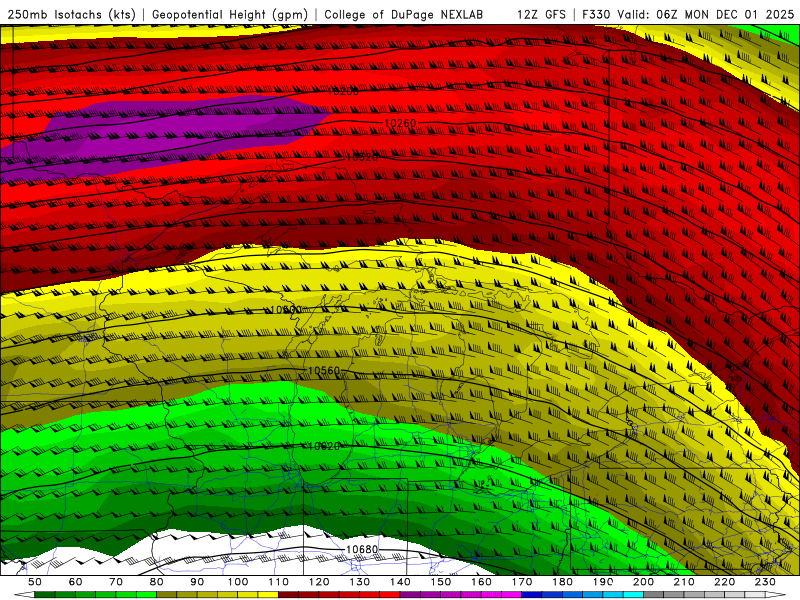Click the '250mb Isotachs (kts)' title text

coord(71,14)
